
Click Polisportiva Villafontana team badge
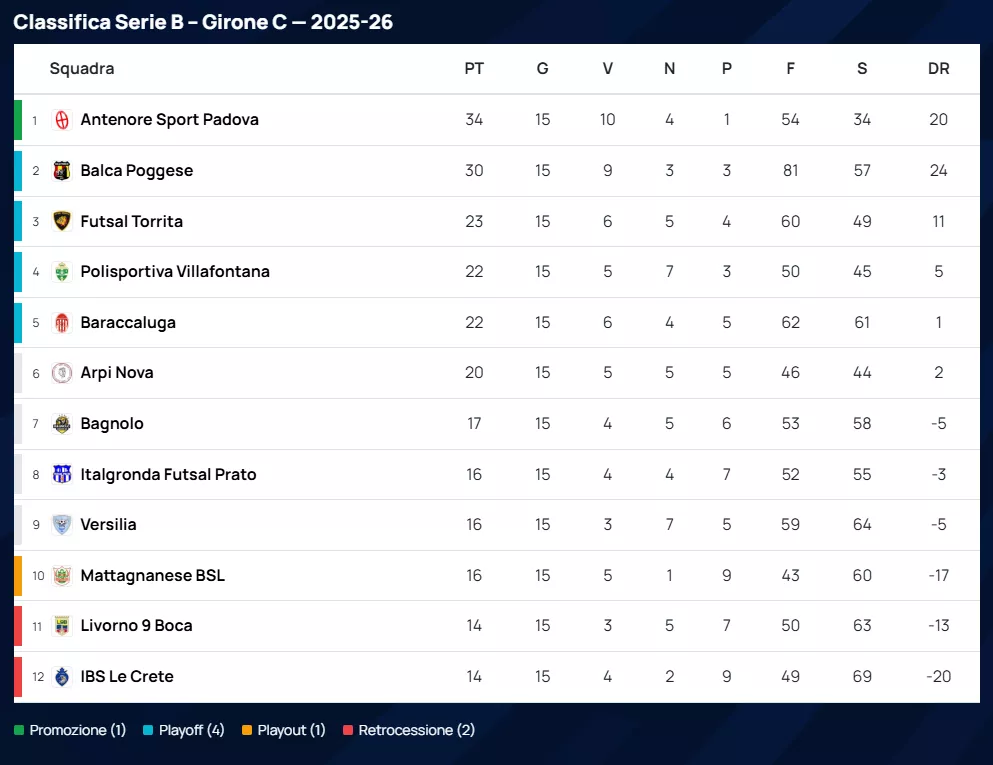(62, 272)
